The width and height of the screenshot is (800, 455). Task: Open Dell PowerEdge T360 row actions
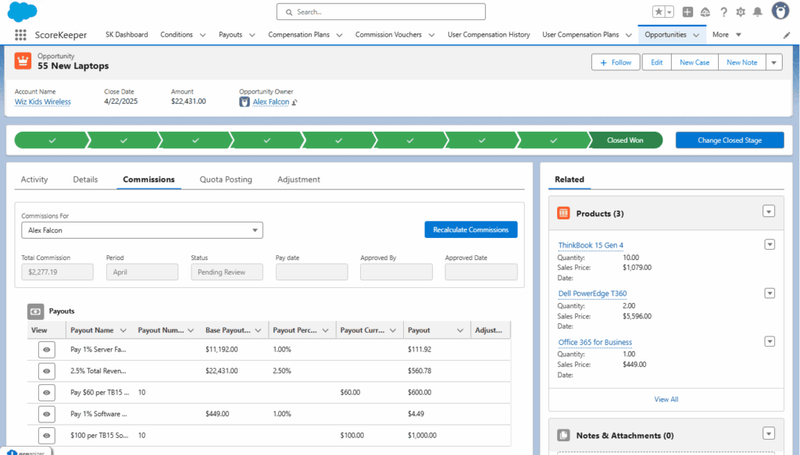(770, 293)
